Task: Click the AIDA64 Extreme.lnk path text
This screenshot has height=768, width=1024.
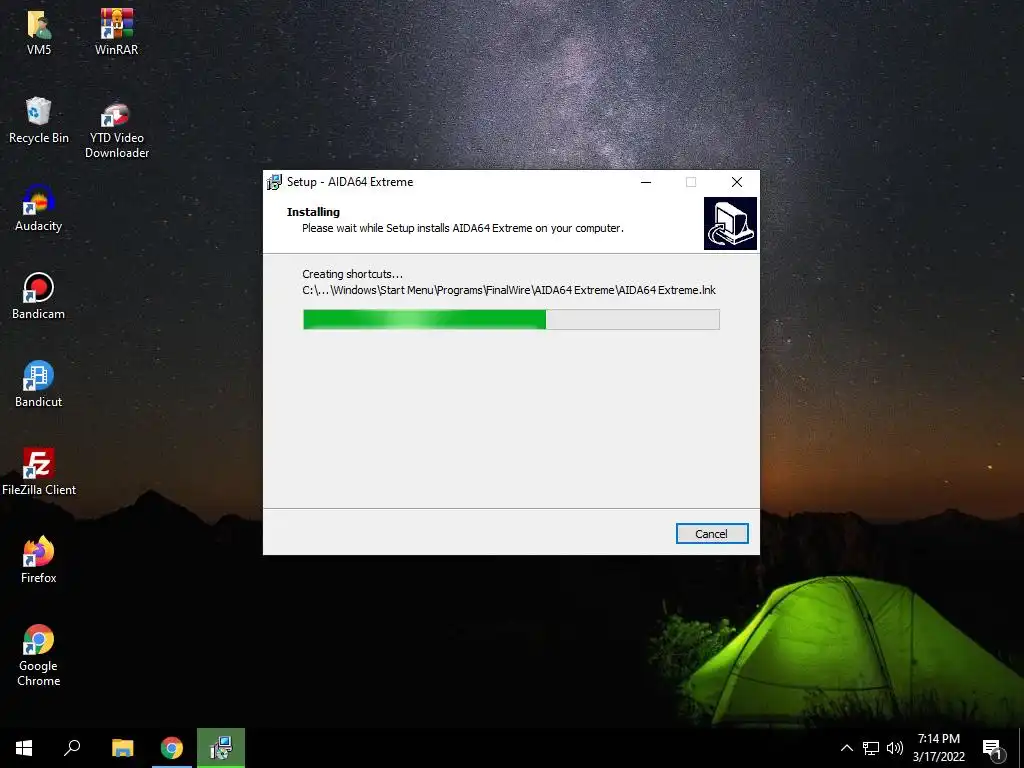Action: [x=509, y=290]
